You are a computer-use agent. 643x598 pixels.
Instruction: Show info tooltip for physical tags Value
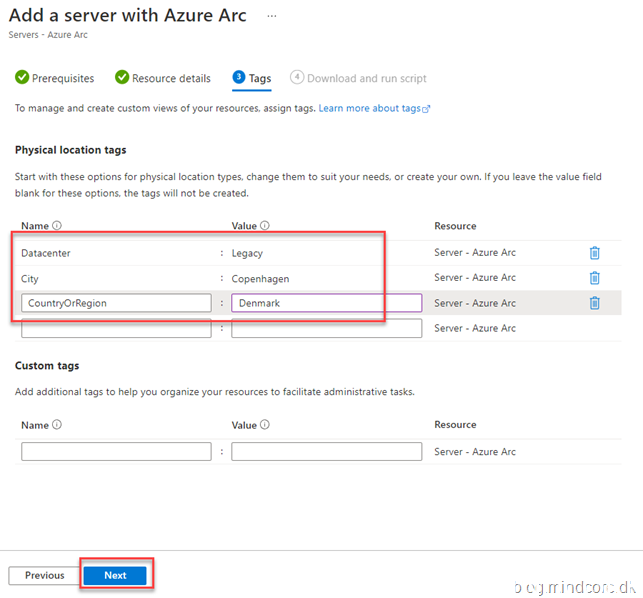click(265, 226)
